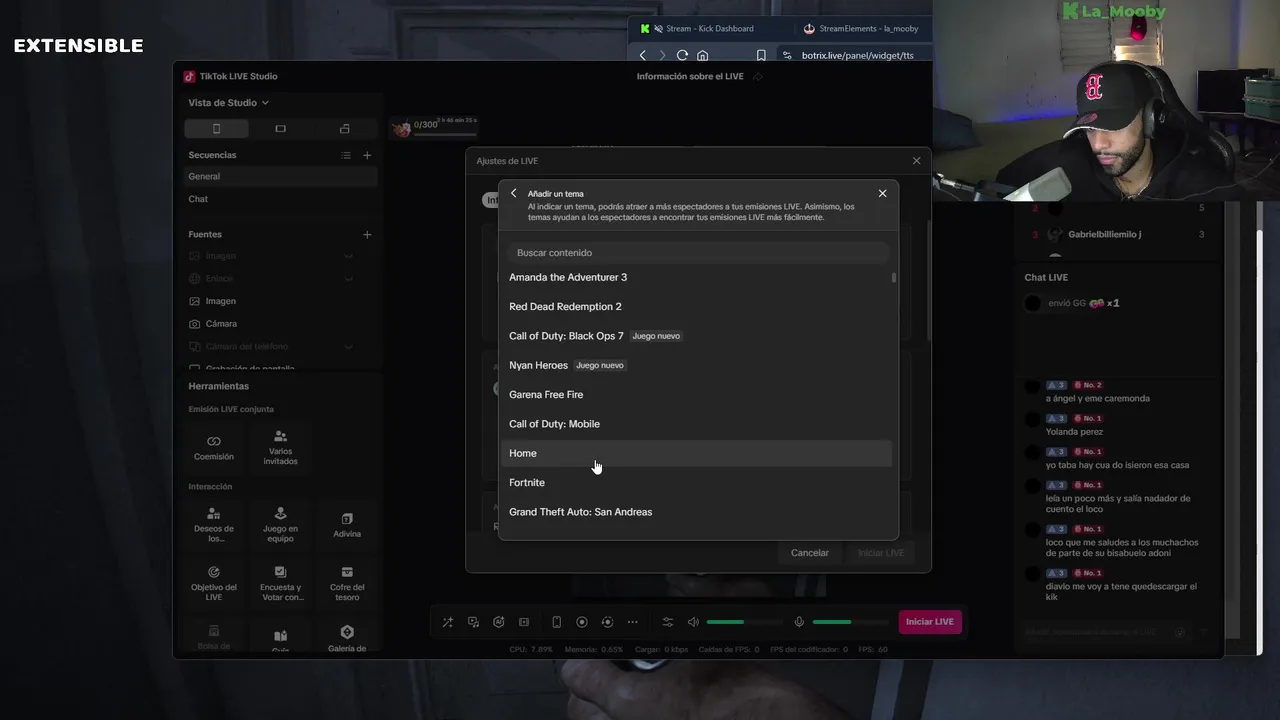Click the dashed circle replay icon in bottom toolbar
Screen dimensions: 1280x720
[x=607, y=622]
